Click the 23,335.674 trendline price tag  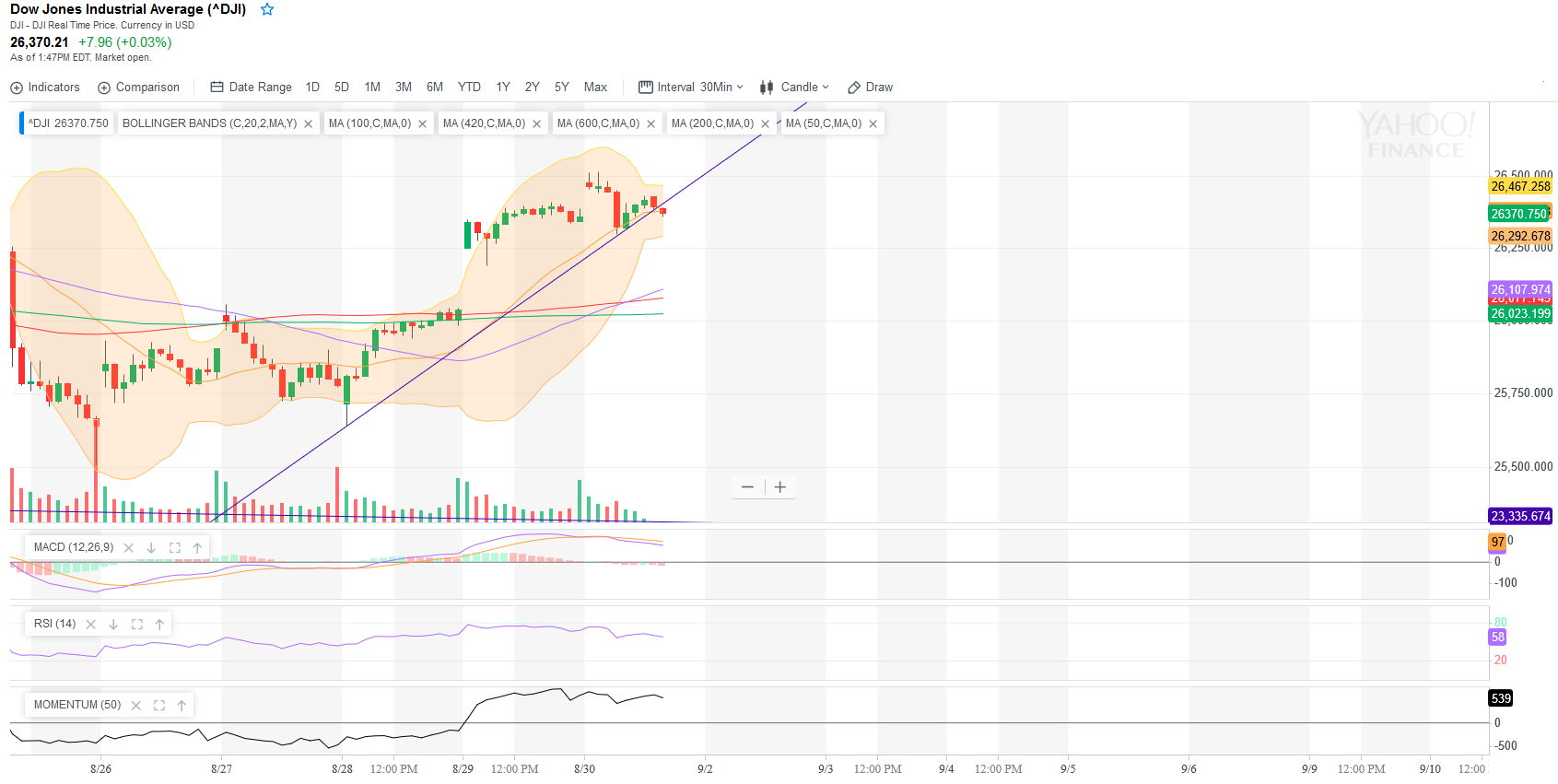click(x=1520, y=516)
